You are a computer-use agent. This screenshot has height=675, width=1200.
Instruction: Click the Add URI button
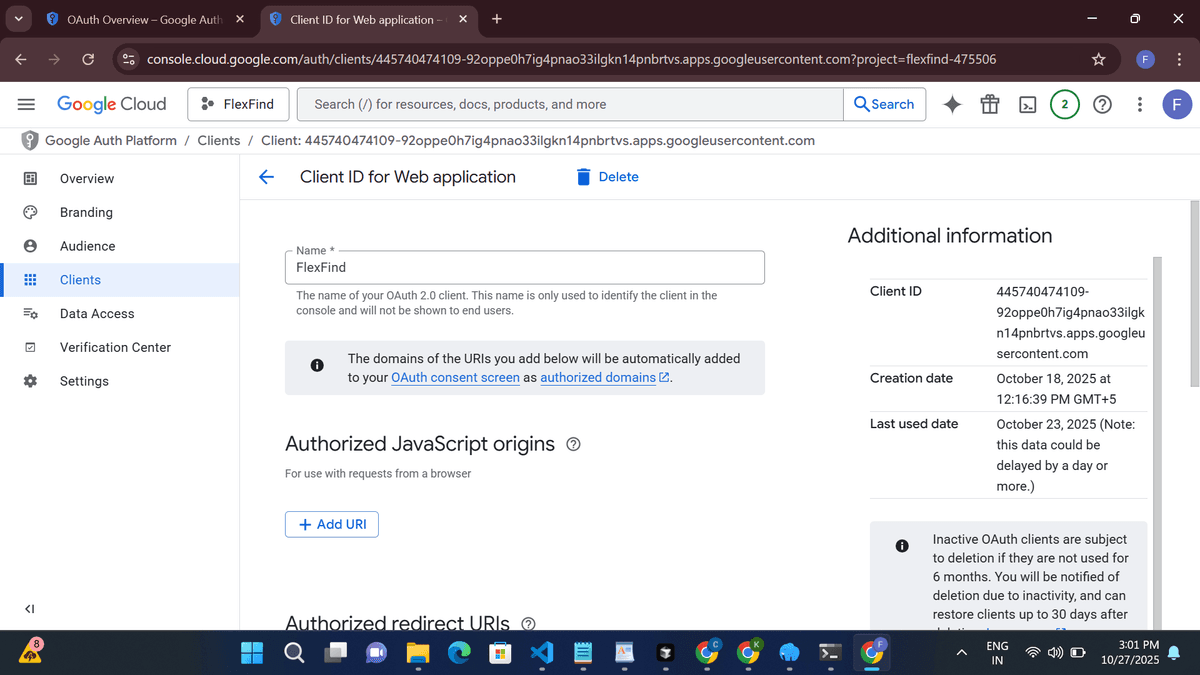[x=332, y=524]
